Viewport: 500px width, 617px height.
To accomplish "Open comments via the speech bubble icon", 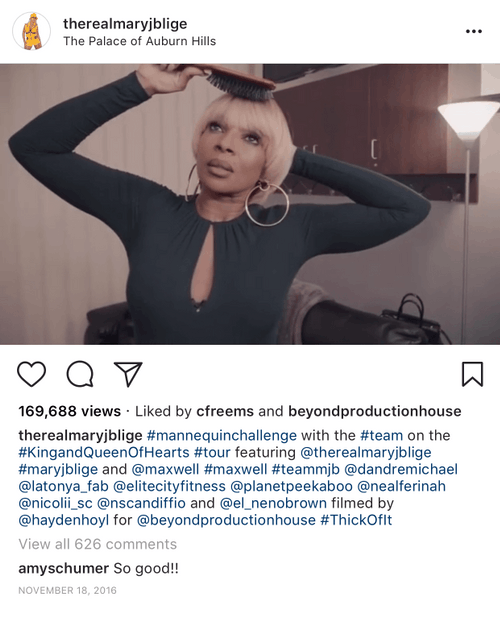I will 80,374.
